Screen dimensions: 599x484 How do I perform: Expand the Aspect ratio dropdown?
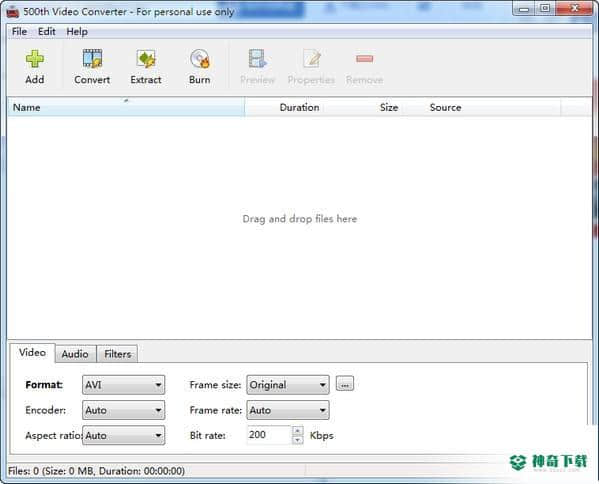pyautogui.click(x=123, y=435)
